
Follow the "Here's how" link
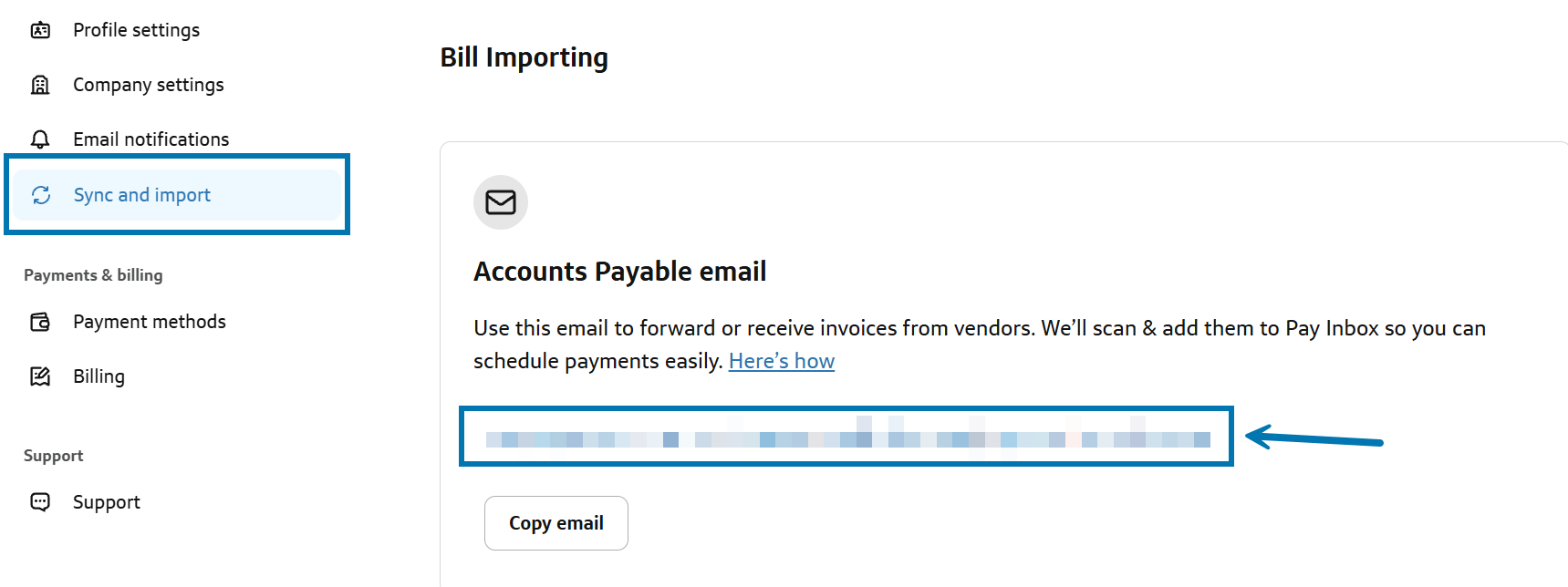tap(781, 361)
